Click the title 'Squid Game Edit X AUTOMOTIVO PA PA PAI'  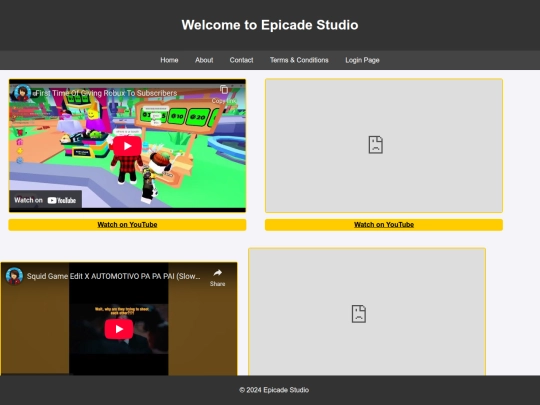[113, 276]
